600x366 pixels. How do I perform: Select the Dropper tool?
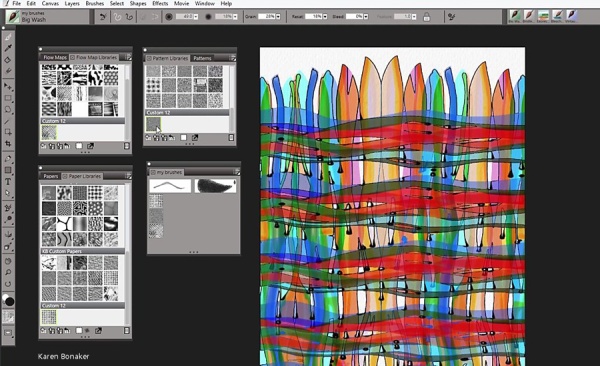click(8, 48)
